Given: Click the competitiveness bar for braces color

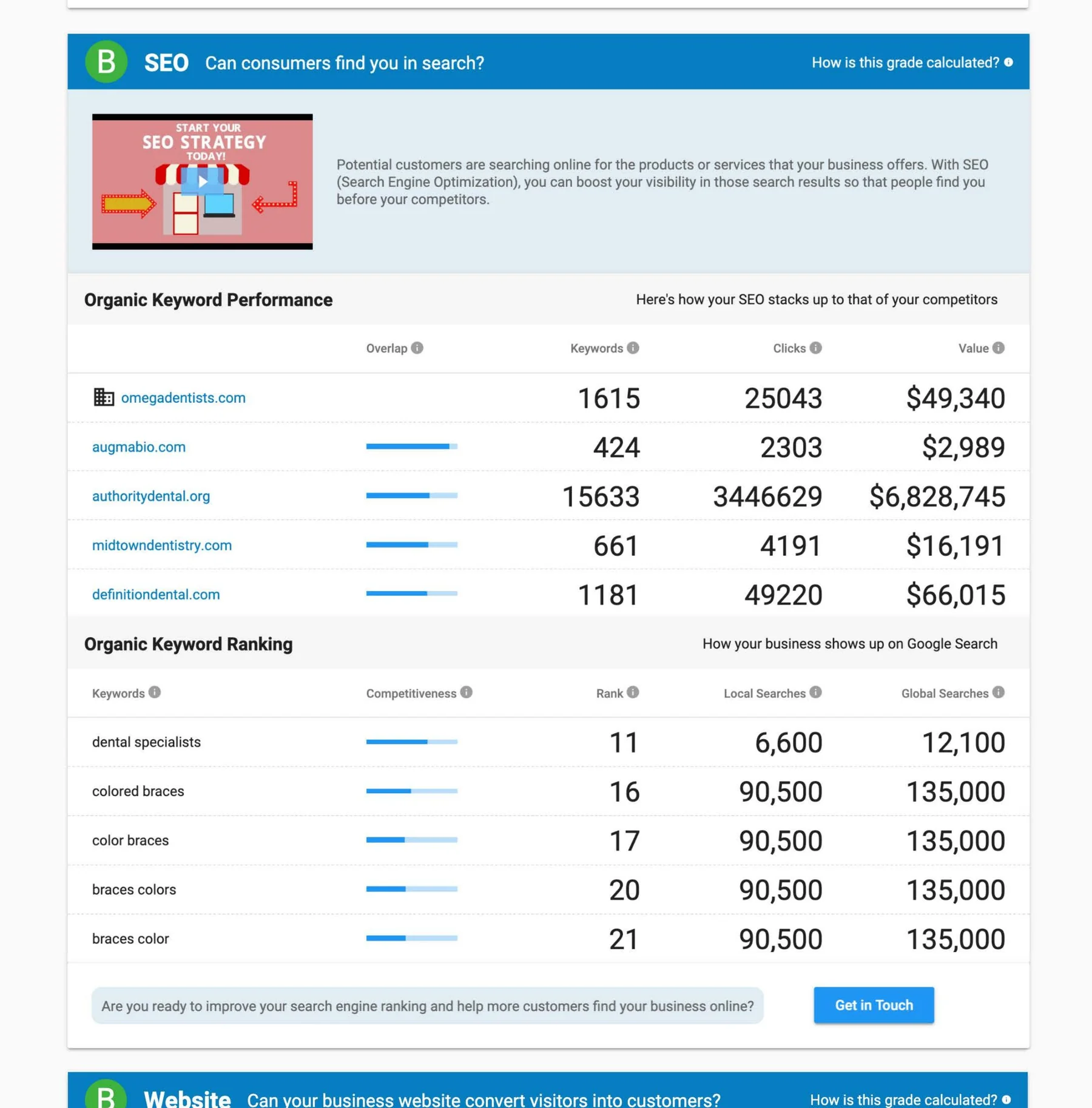Looking at the screenshot, I should [x=412, y=937].
